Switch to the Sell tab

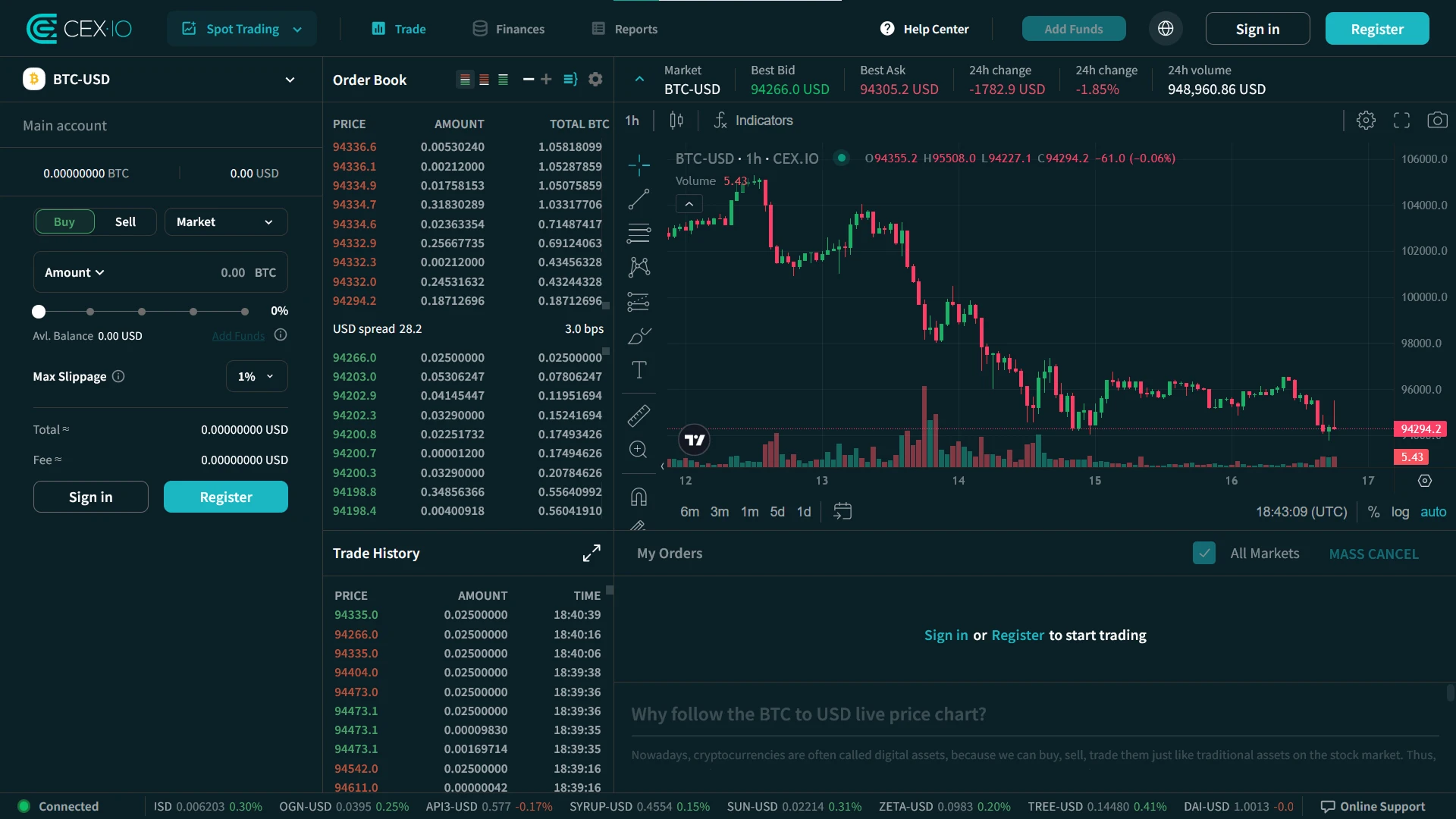tap(125, 221)
